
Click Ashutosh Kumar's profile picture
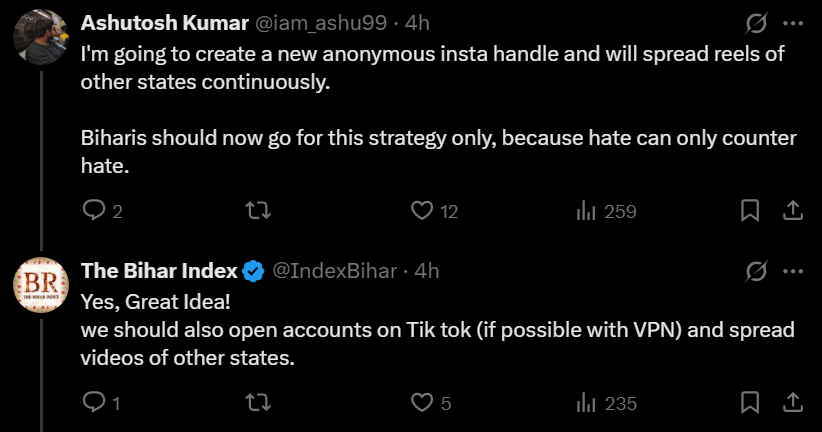[x=40, y=35]
